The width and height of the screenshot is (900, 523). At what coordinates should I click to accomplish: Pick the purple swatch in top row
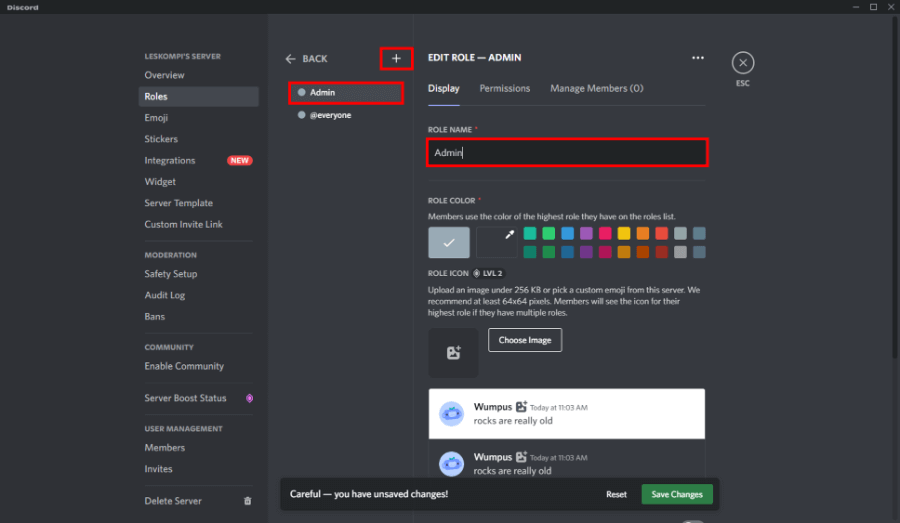click(x=586, y=233)
